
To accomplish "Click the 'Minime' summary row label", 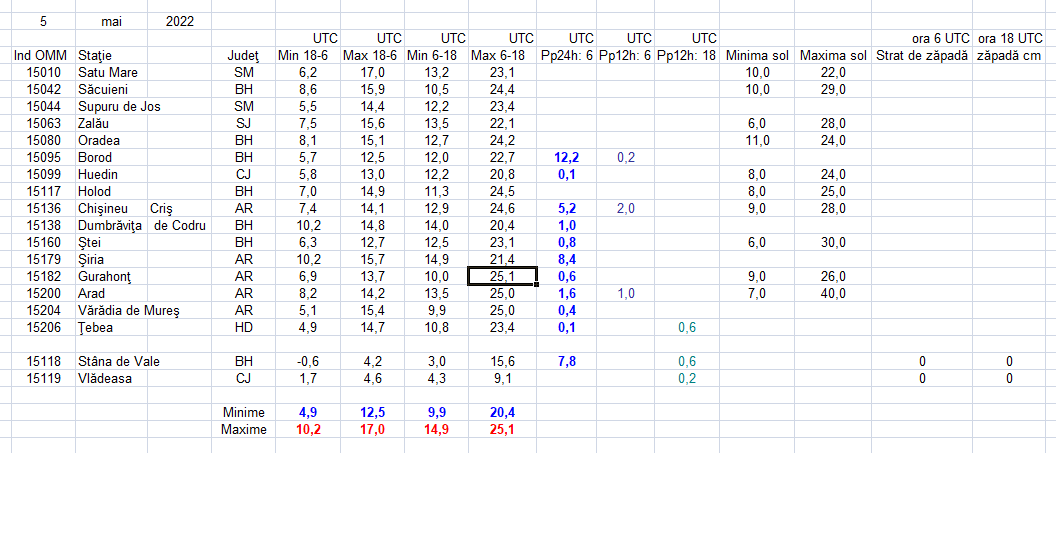I will tap(243, 413).
